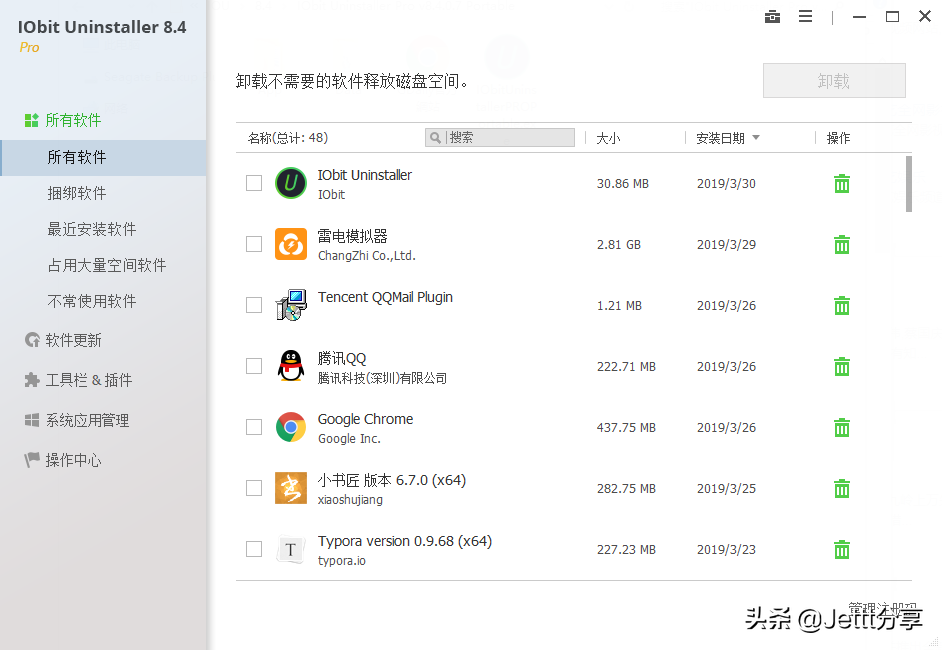Click the software list vertical scrollbar
The image size is (942, 650).
909,184
